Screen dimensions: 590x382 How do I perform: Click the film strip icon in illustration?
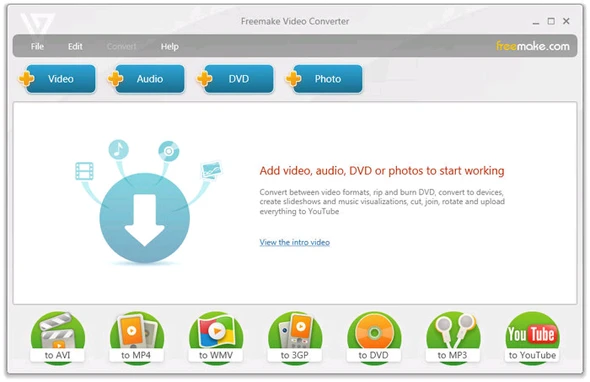(84, 171)
